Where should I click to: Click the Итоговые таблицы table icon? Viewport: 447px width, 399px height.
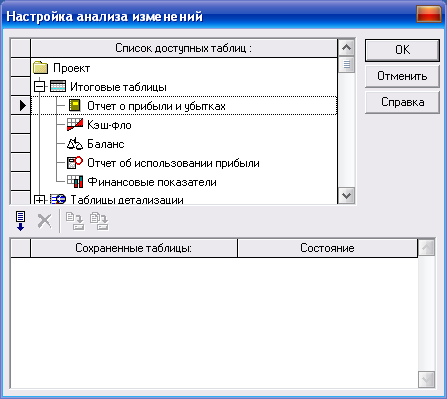tap(58, 86)
